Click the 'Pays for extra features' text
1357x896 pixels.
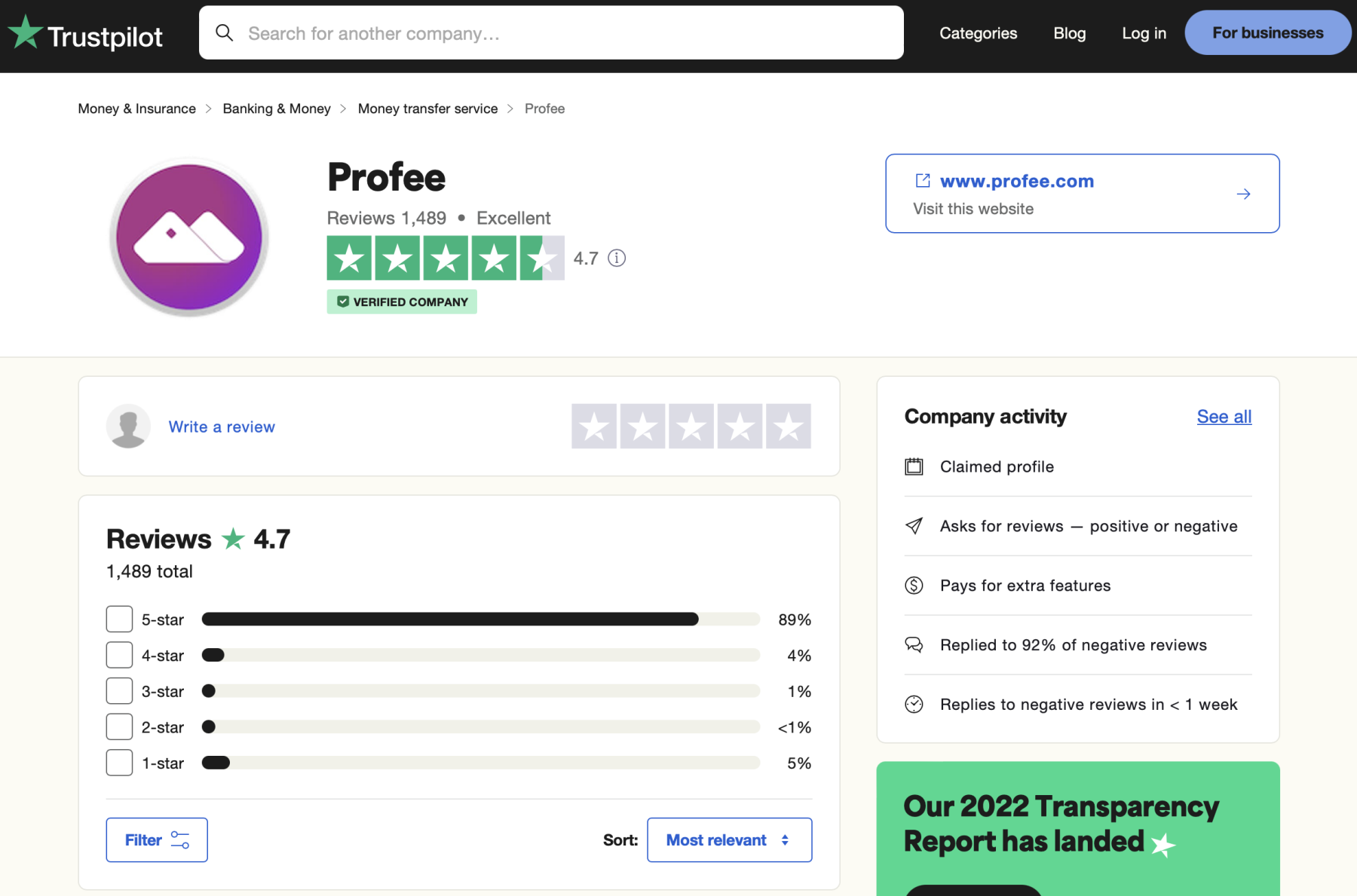tap(1025, 586)
